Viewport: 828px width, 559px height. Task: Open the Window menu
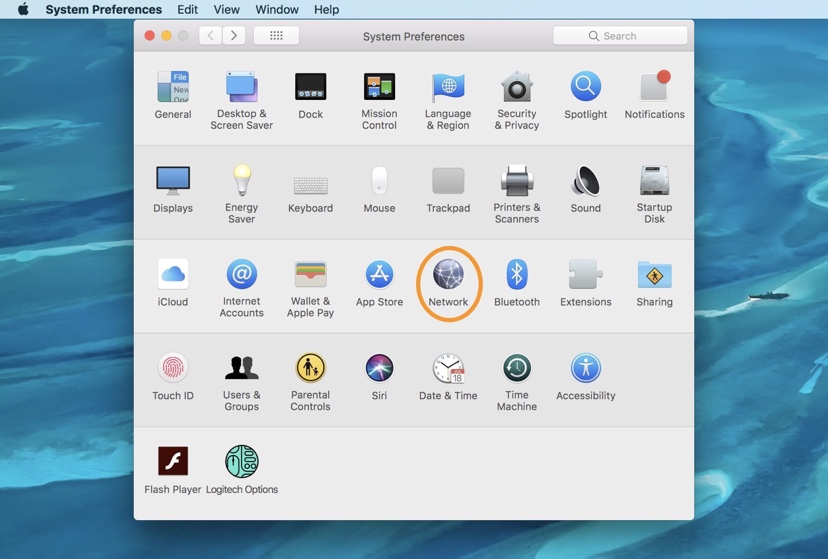point(277,9)
